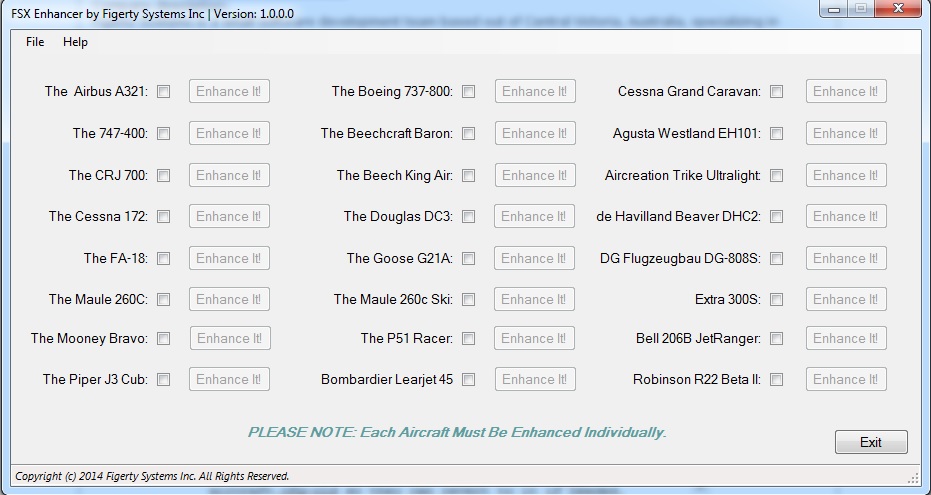Click Enhance It! next to FA-18
This screenshot has height=495, width=931.
(229, 258)
